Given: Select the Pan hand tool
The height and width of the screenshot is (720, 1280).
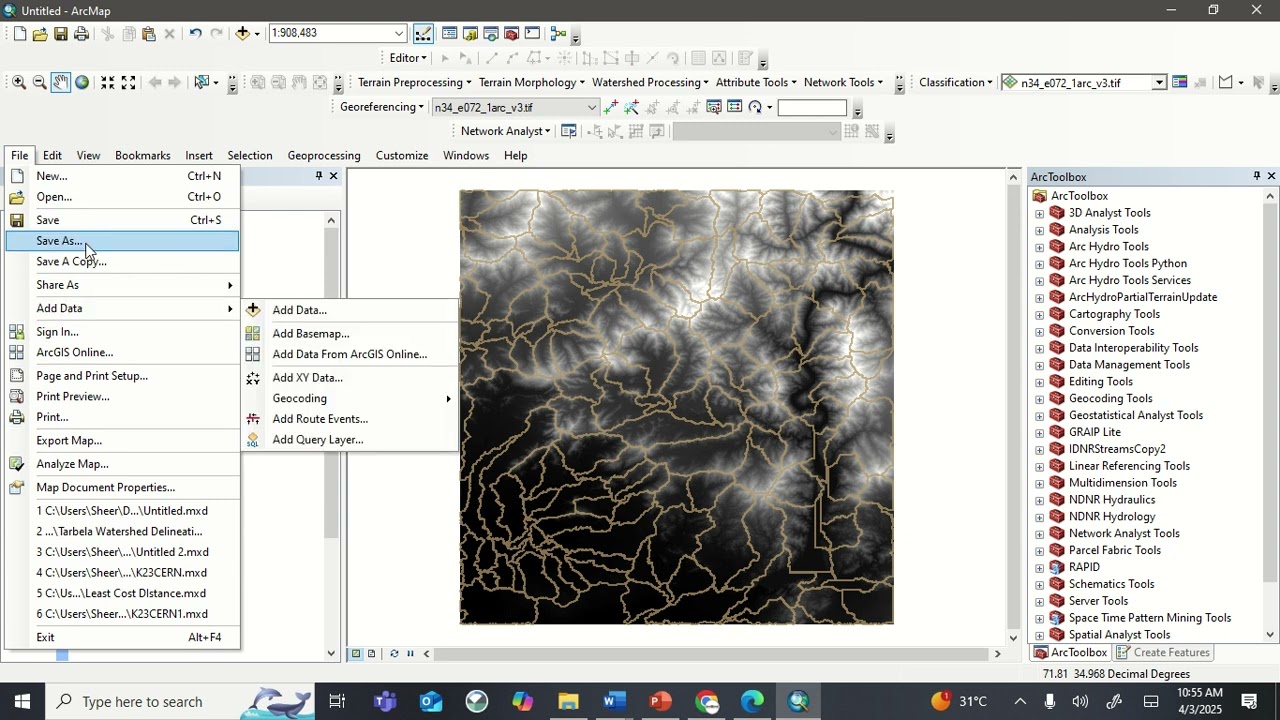Looking at the screenshot, I should (61, 82).
